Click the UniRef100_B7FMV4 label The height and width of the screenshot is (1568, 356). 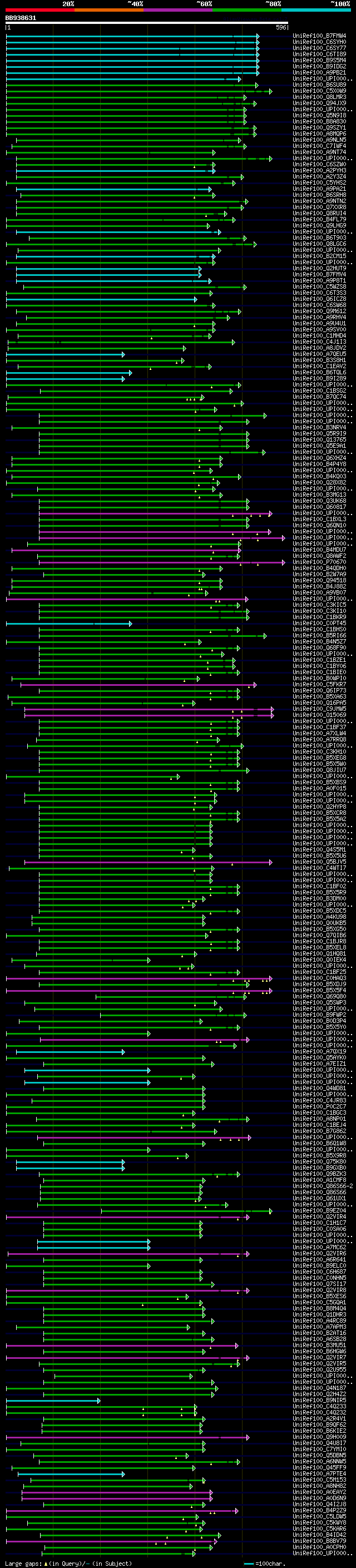319,275
